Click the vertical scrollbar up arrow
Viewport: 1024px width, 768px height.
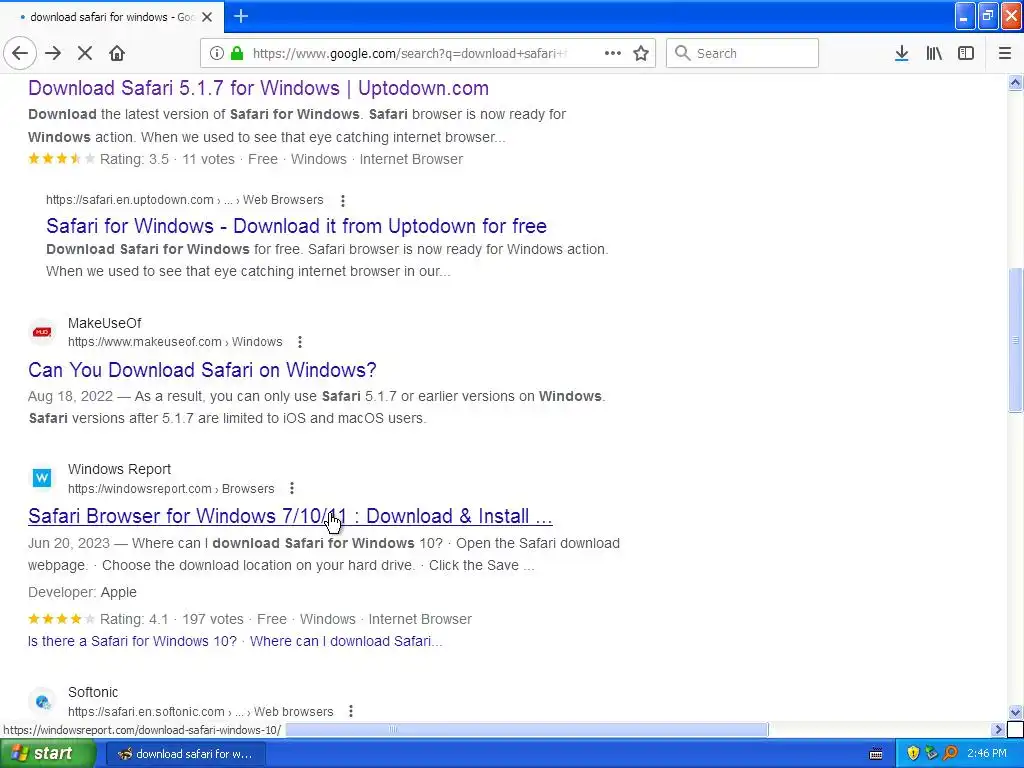1016,82
